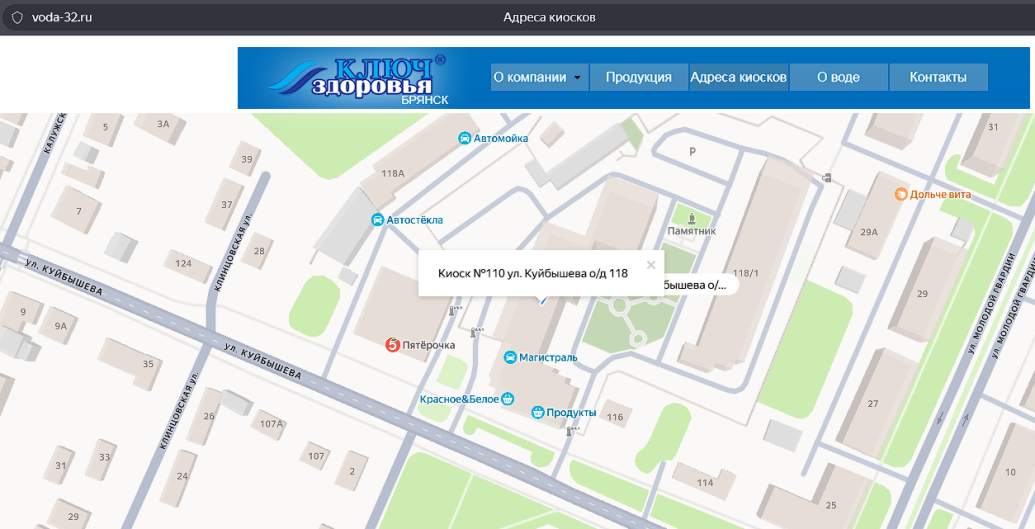Click building number 25

[831, 505]
